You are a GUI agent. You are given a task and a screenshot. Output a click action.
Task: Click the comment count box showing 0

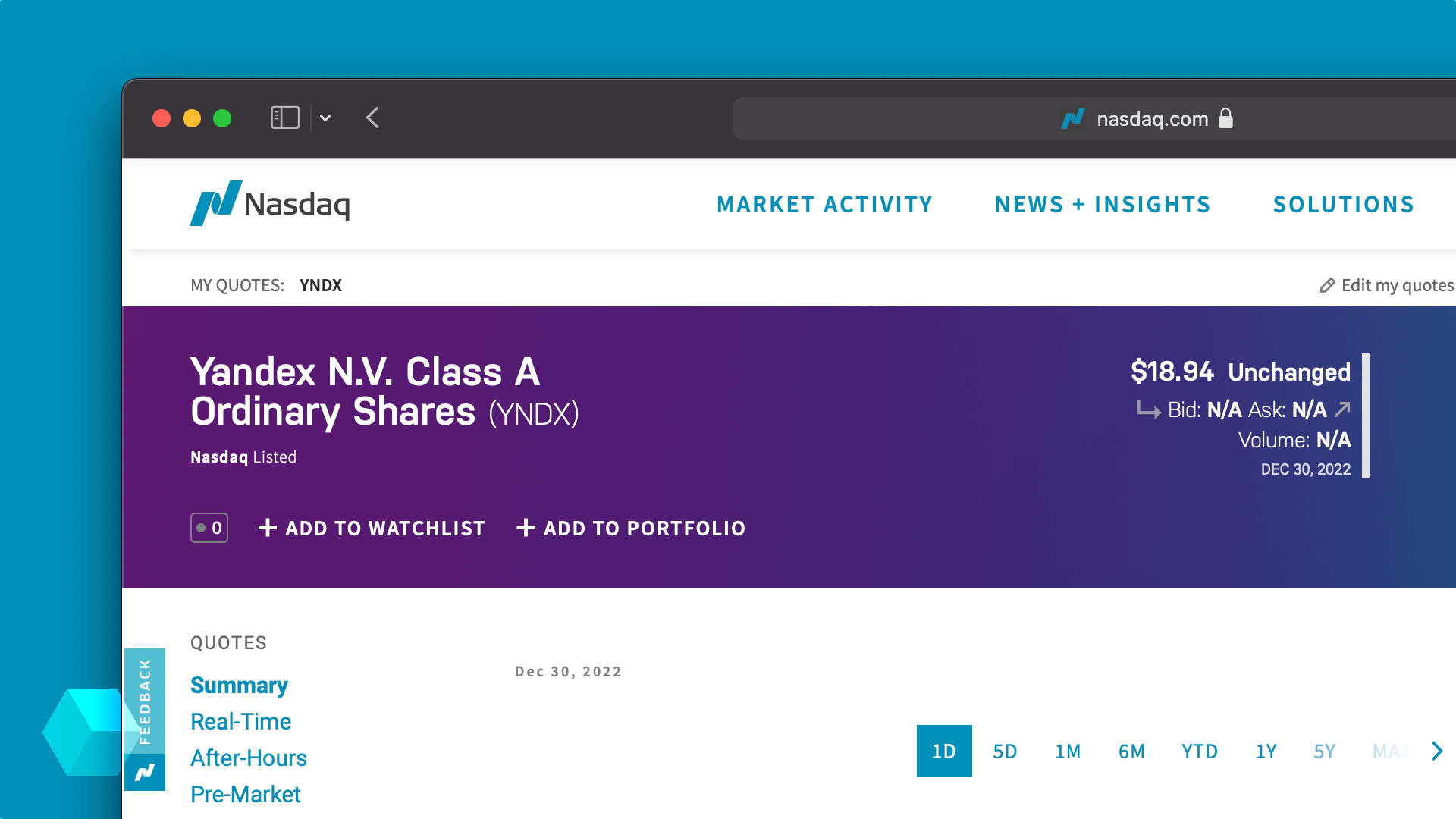209,528
